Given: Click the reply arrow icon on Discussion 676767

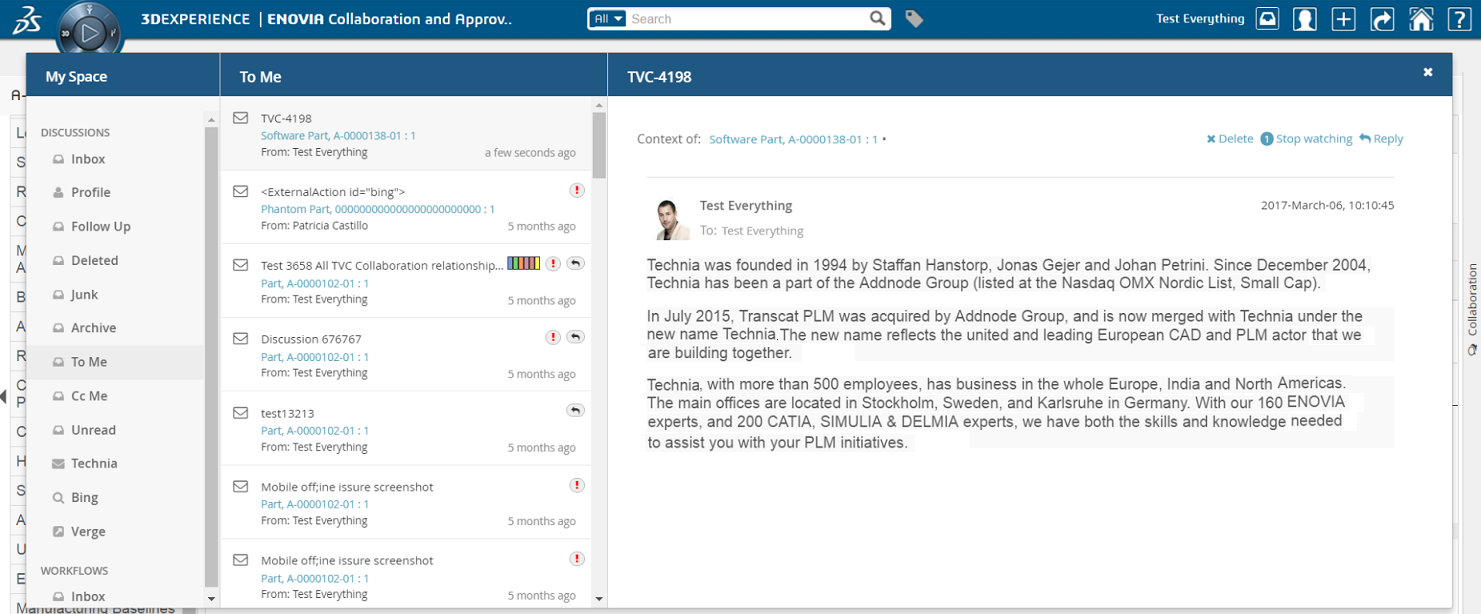Looking at the screenshot, I should click(575, 337).
